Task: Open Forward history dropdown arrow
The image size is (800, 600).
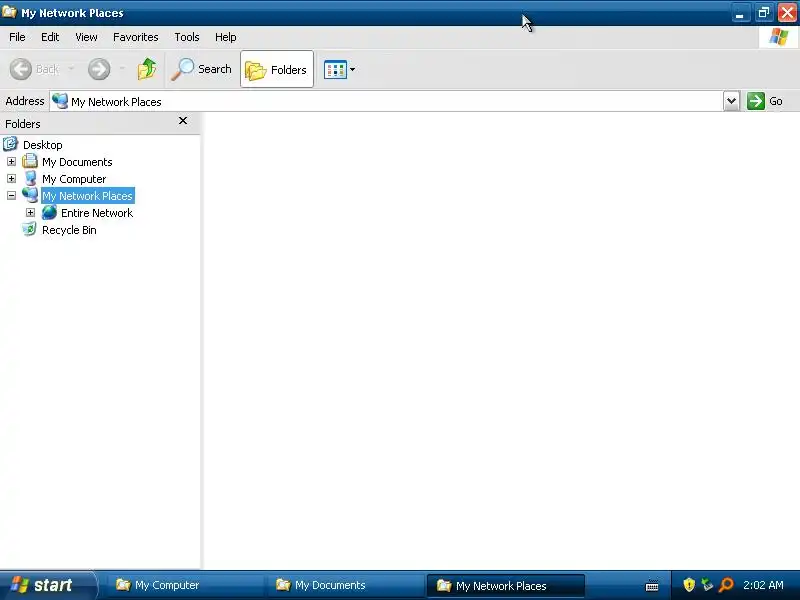Action: (122, 69)
